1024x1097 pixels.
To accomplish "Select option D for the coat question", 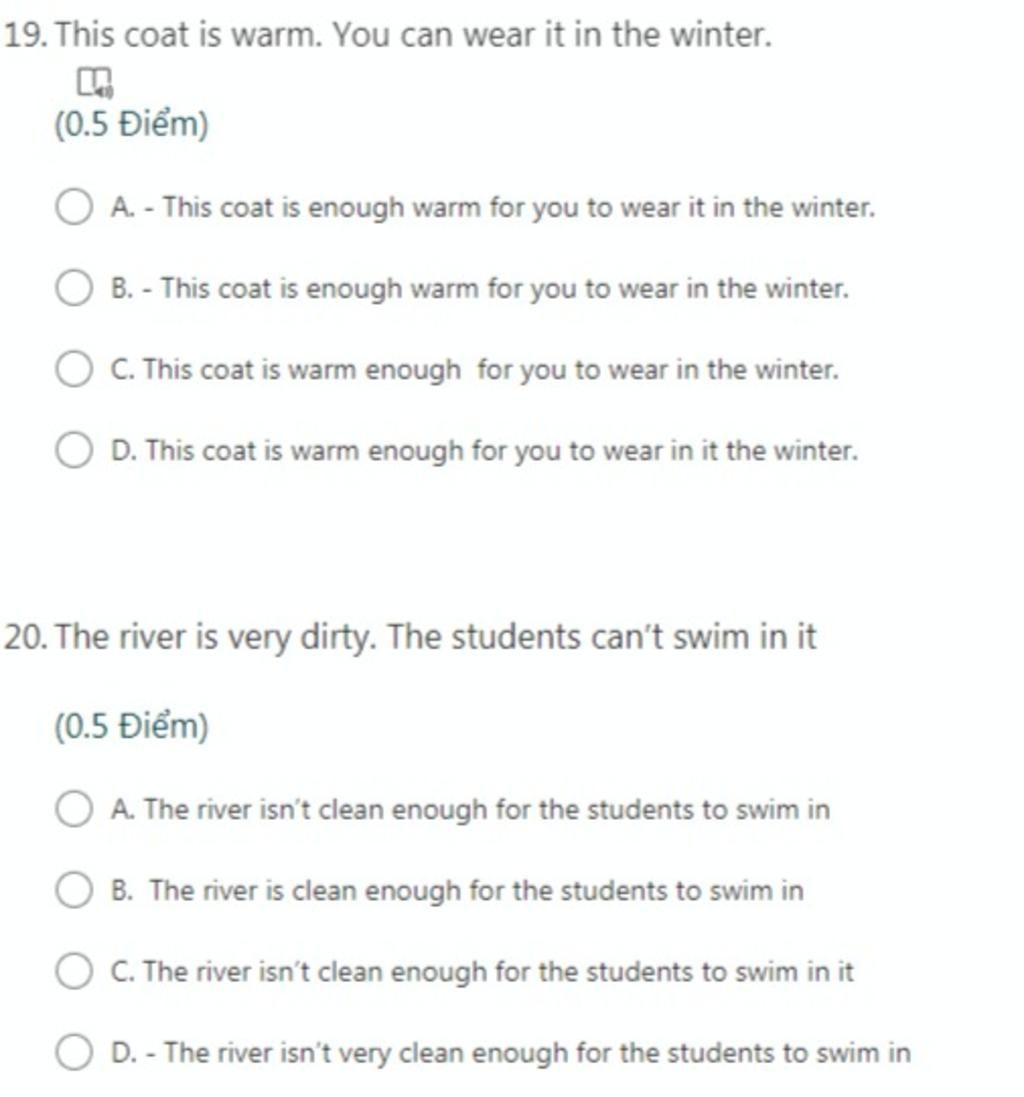I will pos(74,450).
